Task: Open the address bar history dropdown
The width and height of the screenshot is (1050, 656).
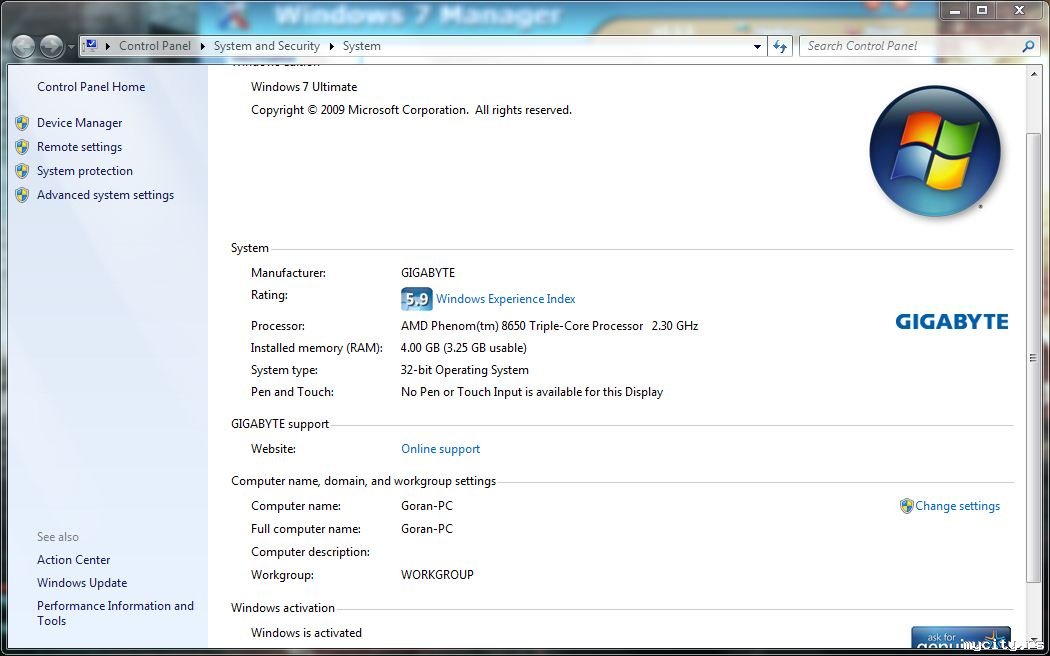Action: [x=757, y=46]
